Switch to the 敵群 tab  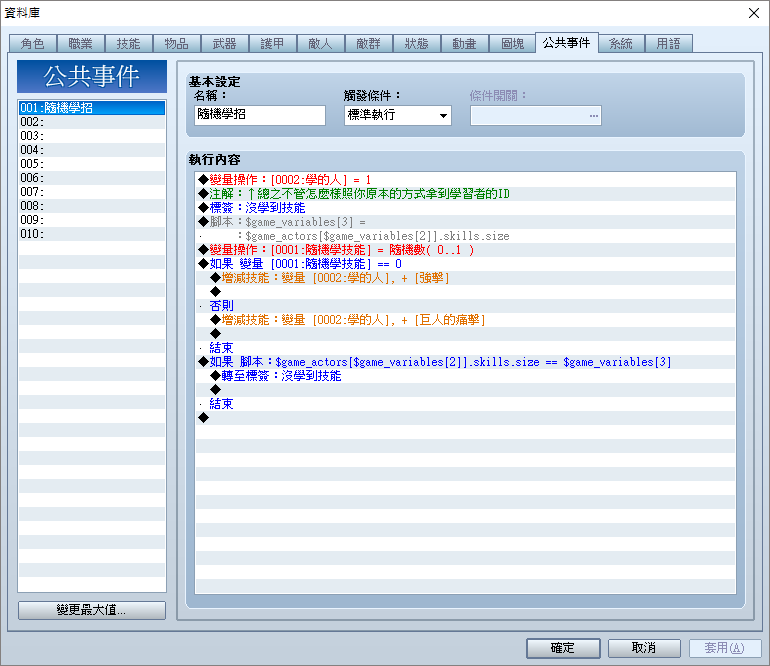(x=369, y=44)
